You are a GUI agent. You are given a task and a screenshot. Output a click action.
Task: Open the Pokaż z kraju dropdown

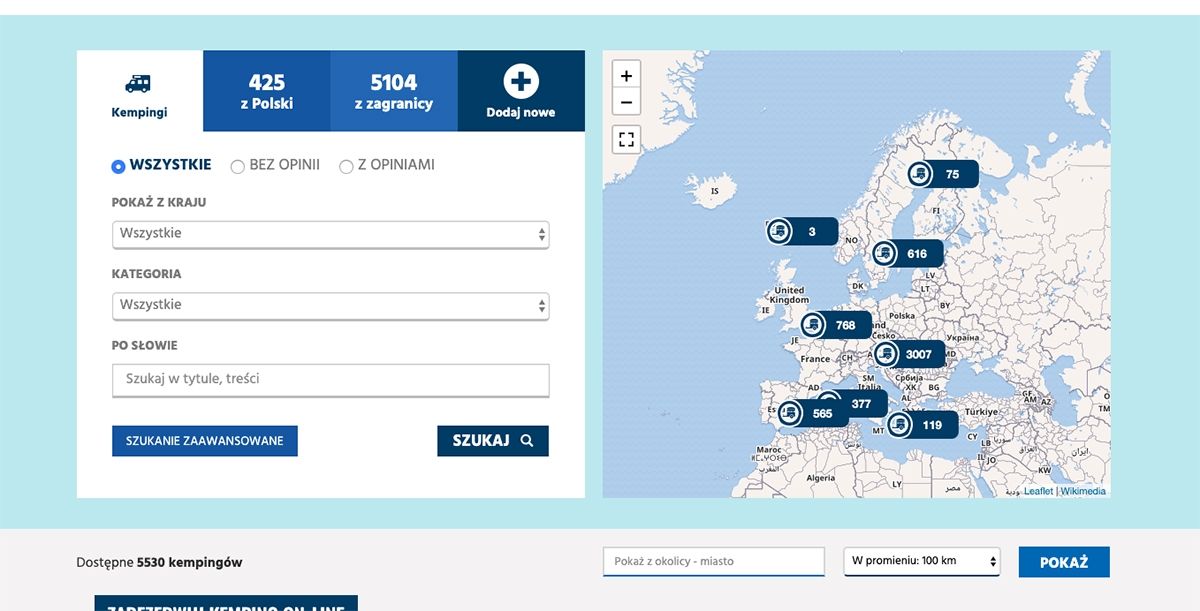tap(330, 234)
